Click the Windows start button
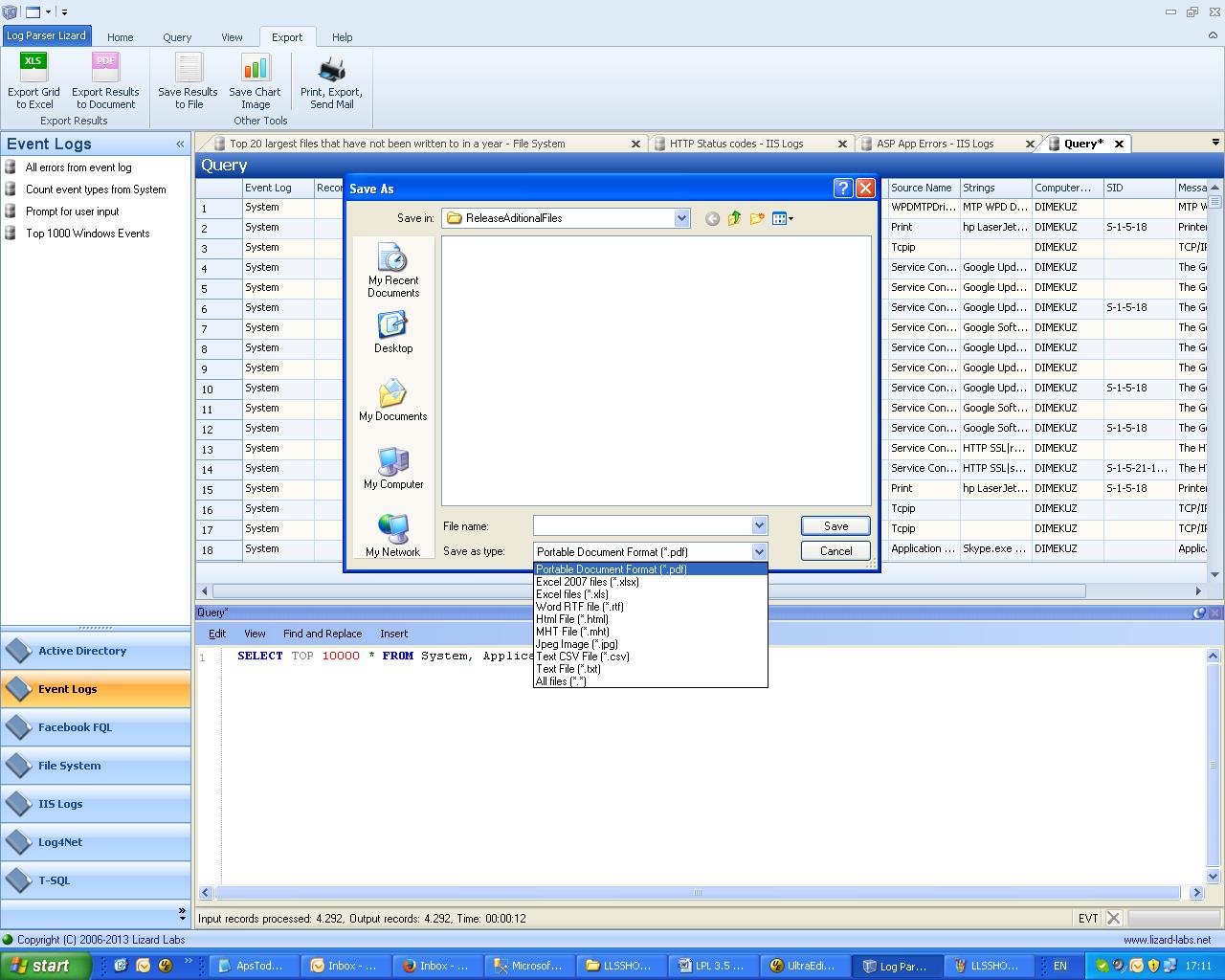This screenshot has width=1225, height=980. [45, 966]
